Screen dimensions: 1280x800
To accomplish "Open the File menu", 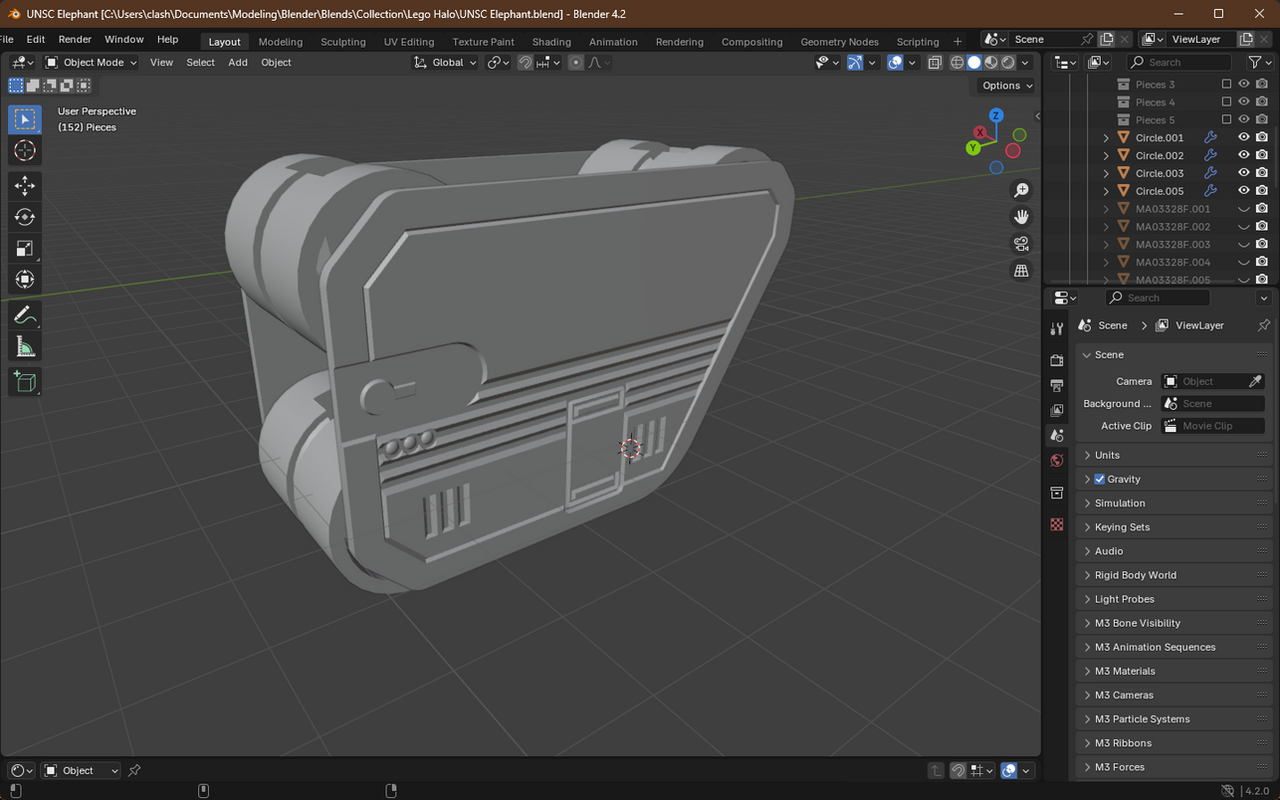I will [x=6, y=39].
